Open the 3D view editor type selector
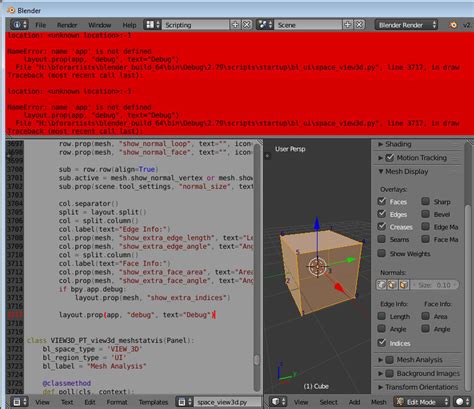 point(278,402)
